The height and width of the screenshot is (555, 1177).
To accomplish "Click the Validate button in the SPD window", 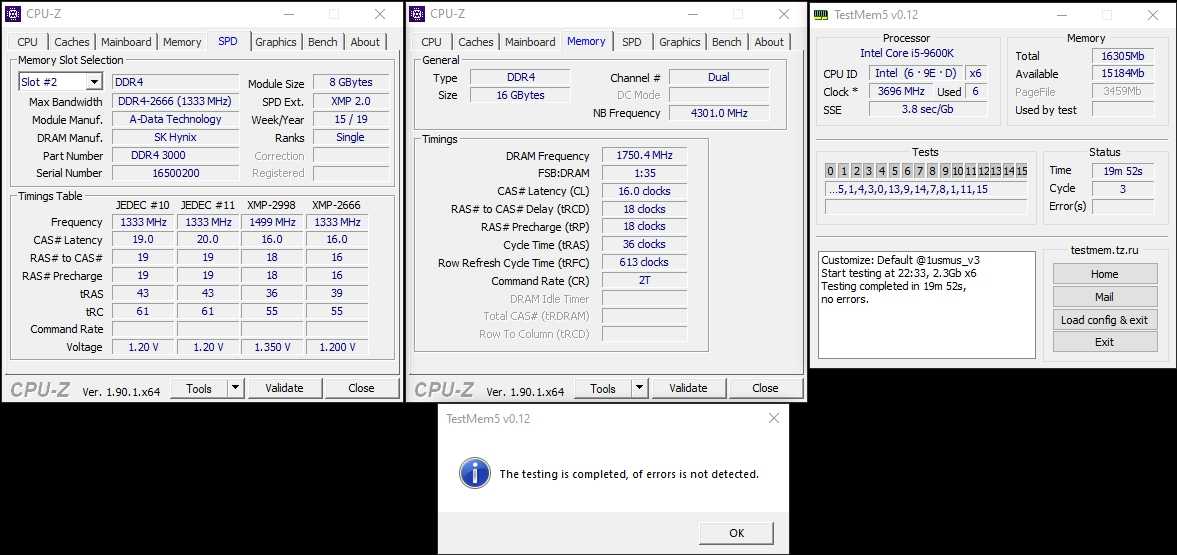I will pos(284,388).
